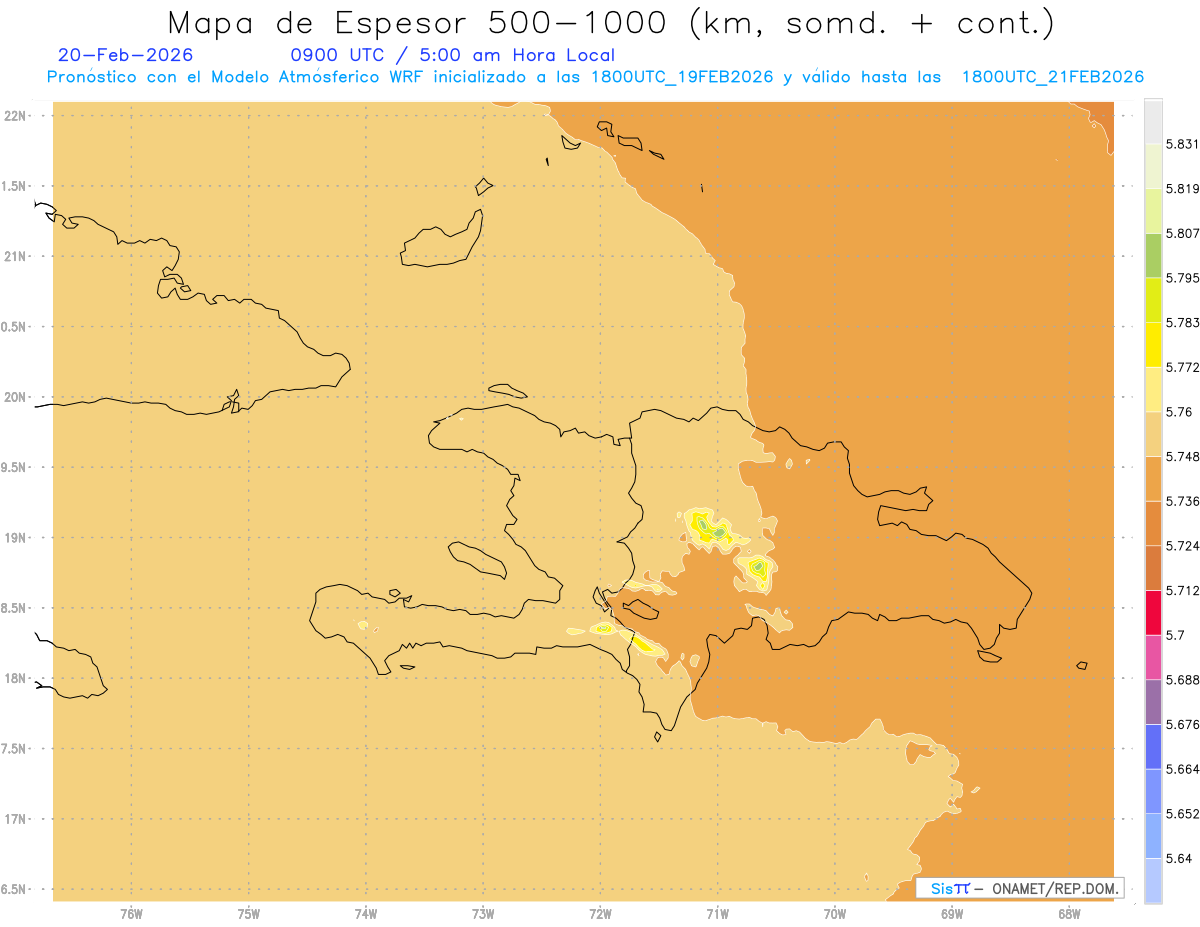Click the colorbar value 5.736
1200x927 pixels.
(1183, 501)
